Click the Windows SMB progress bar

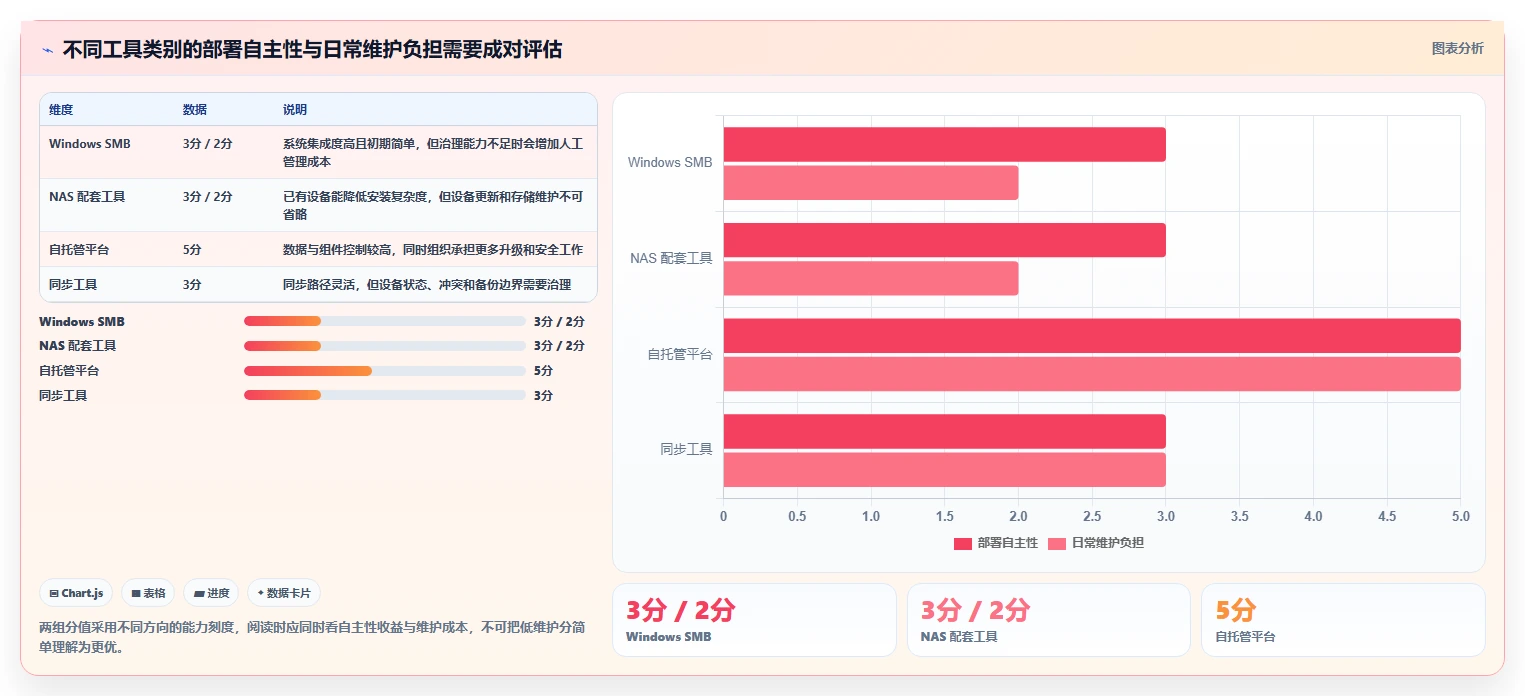385,321
